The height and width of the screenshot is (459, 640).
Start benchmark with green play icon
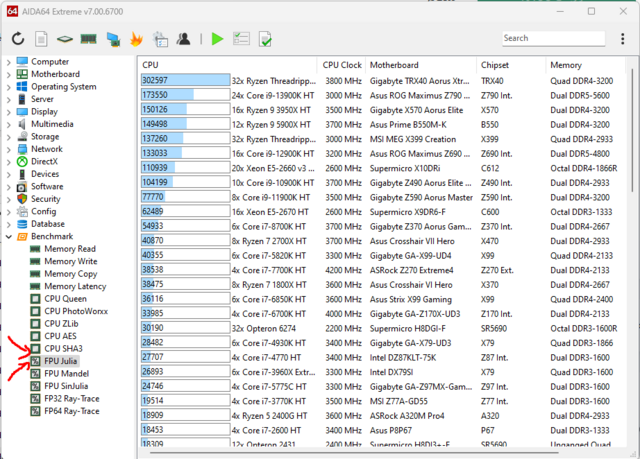(x=217, y=39)
